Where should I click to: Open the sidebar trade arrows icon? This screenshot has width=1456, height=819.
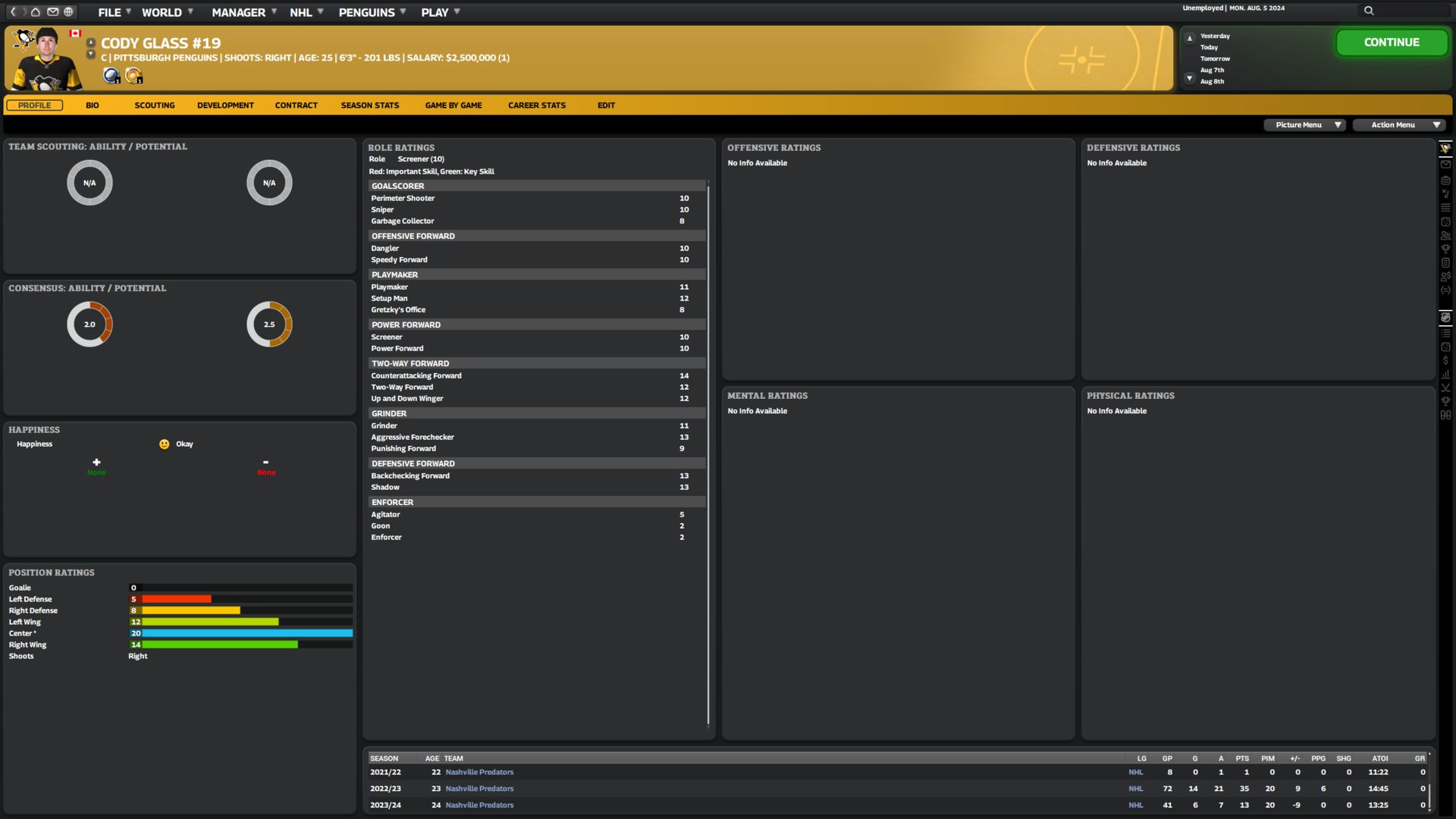pyautogui.click(x=1445, y=290)
